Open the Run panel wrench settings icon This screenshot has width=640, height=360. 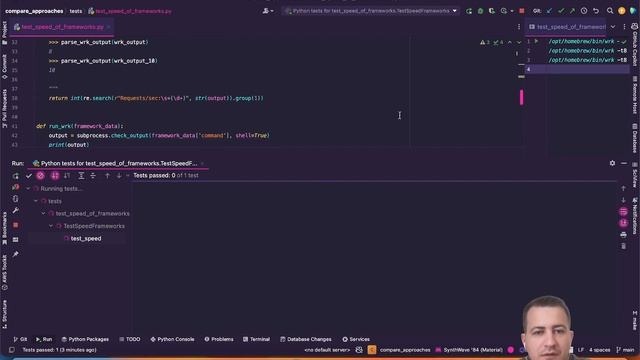pos(16,211)
